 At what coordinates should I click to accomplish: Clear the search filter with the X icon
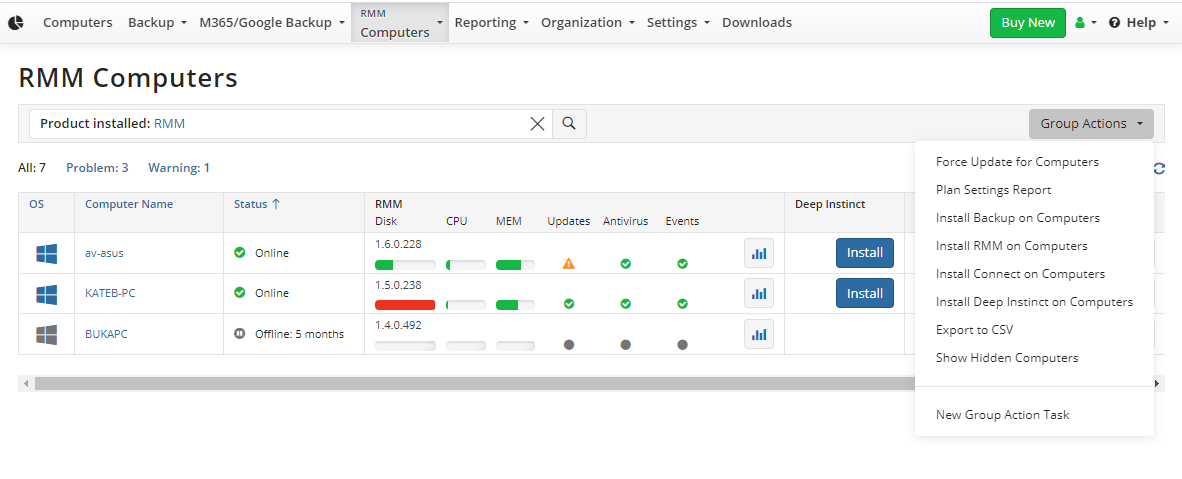[537, 124]
